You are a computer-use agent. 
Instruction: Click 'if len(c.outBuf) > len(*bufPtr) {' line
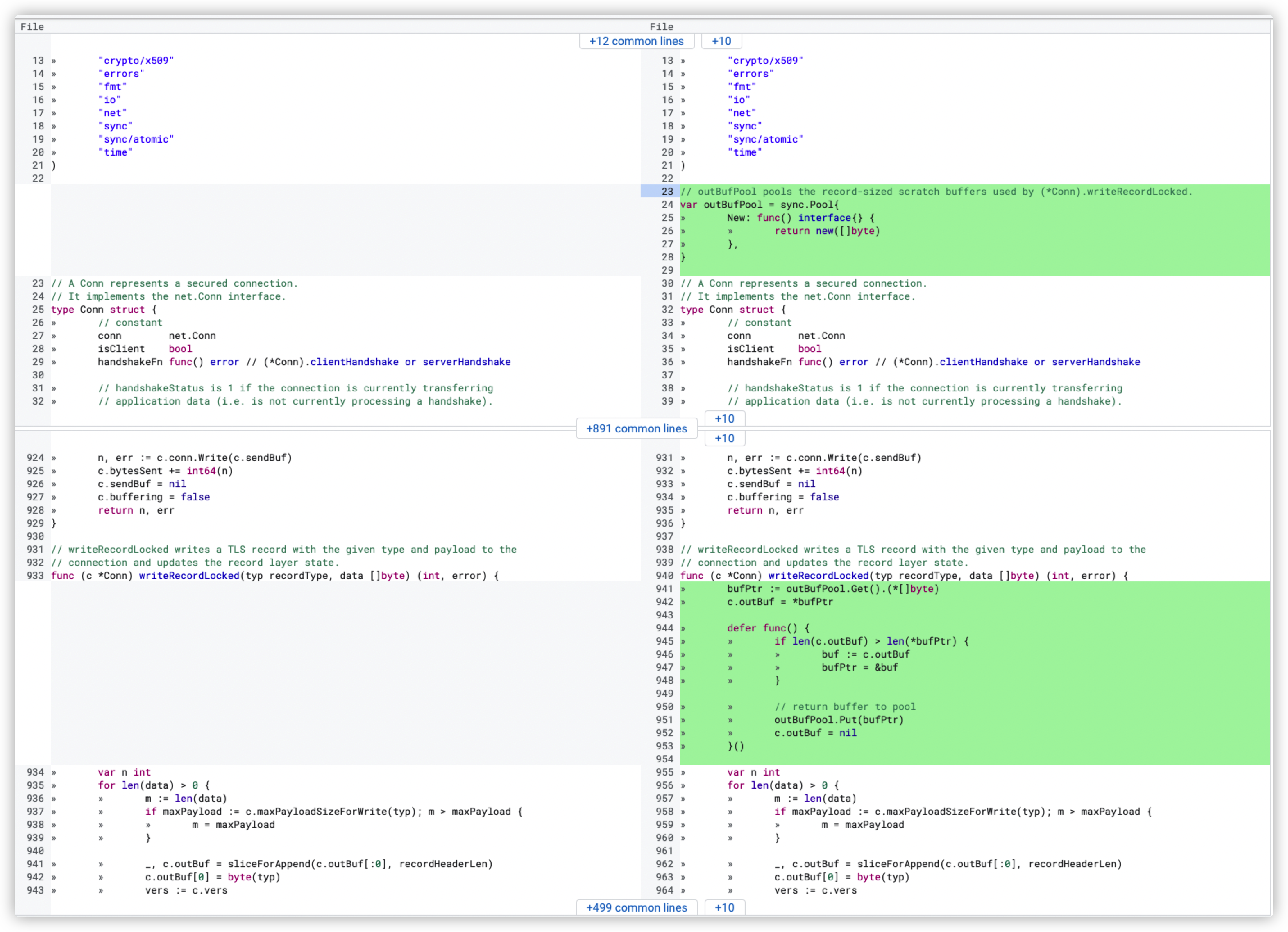click(872, 641)
